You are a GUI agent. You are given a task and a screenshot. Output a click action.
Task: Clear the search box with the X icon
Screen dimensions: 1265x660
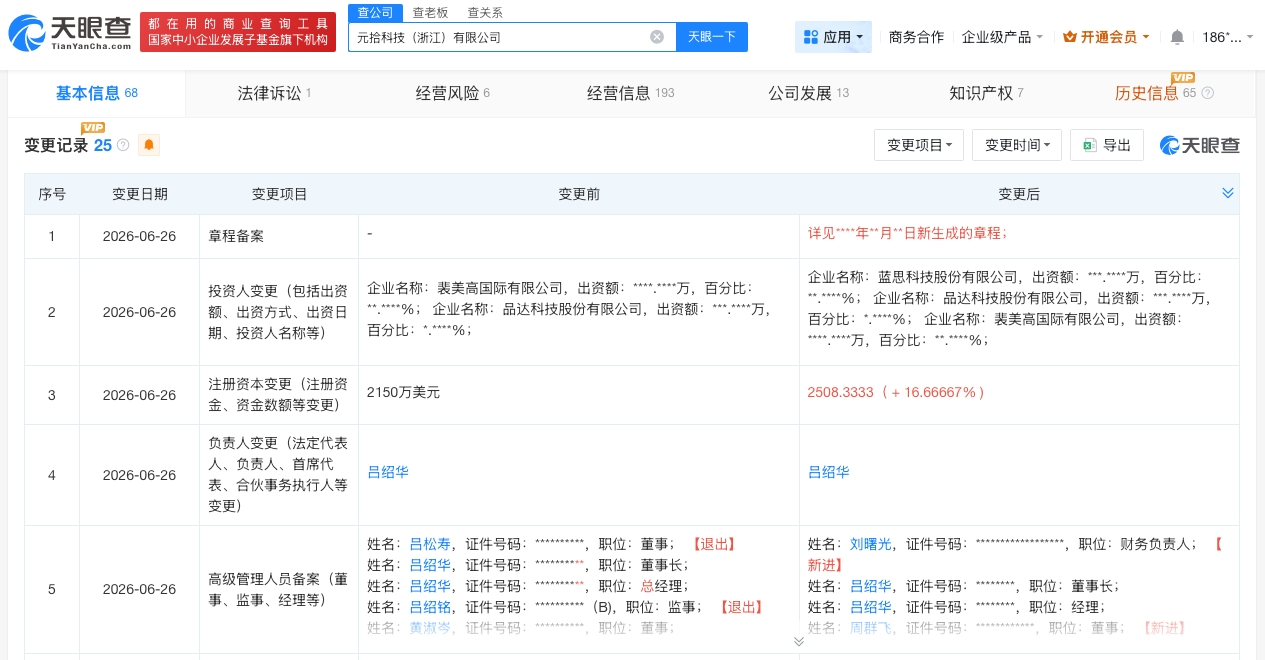(x=657, y=37)
